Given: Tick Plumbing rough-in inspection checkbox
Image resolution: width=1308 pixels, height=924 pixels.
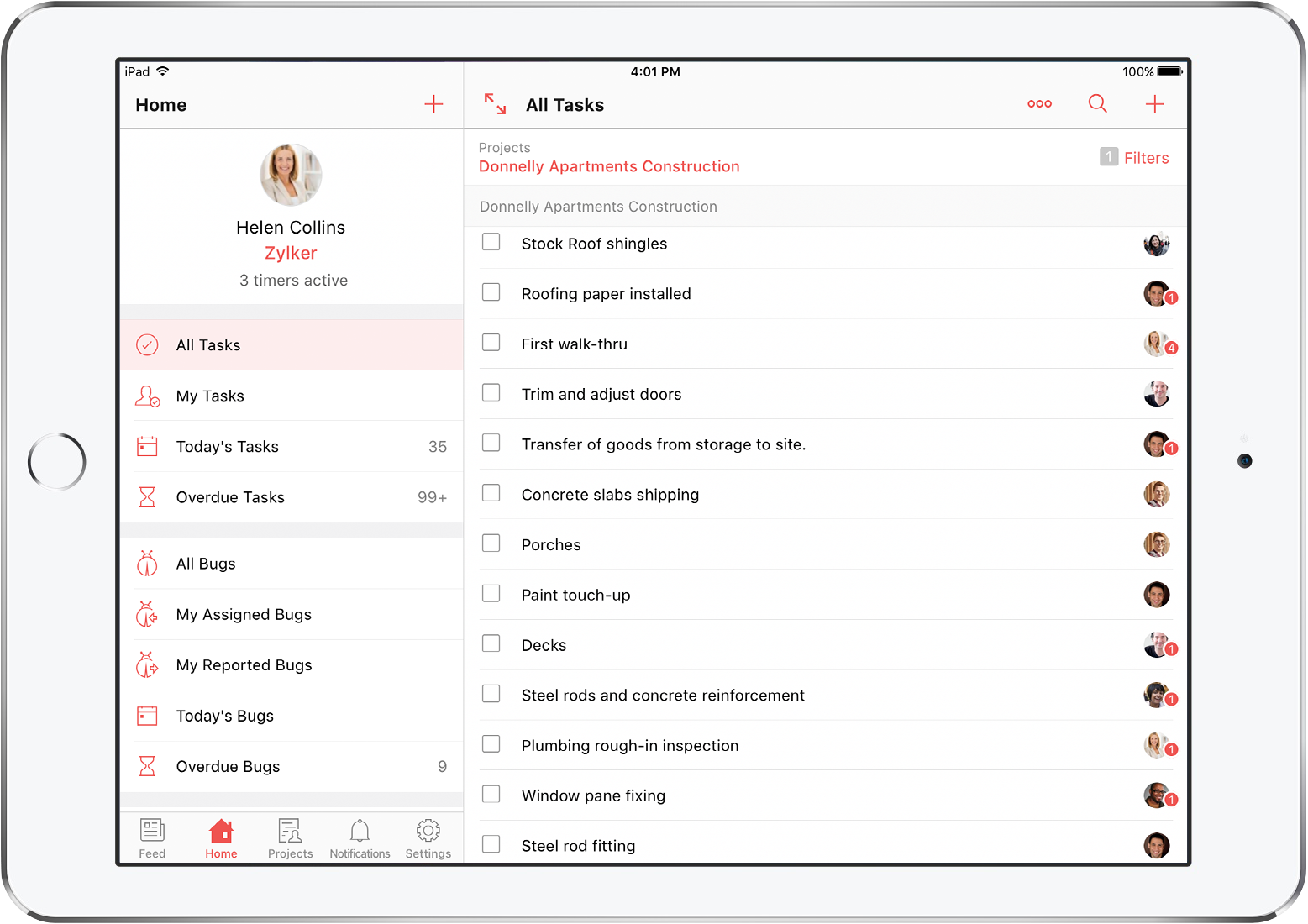Looking at the screenshot, I should coord(491,744).
